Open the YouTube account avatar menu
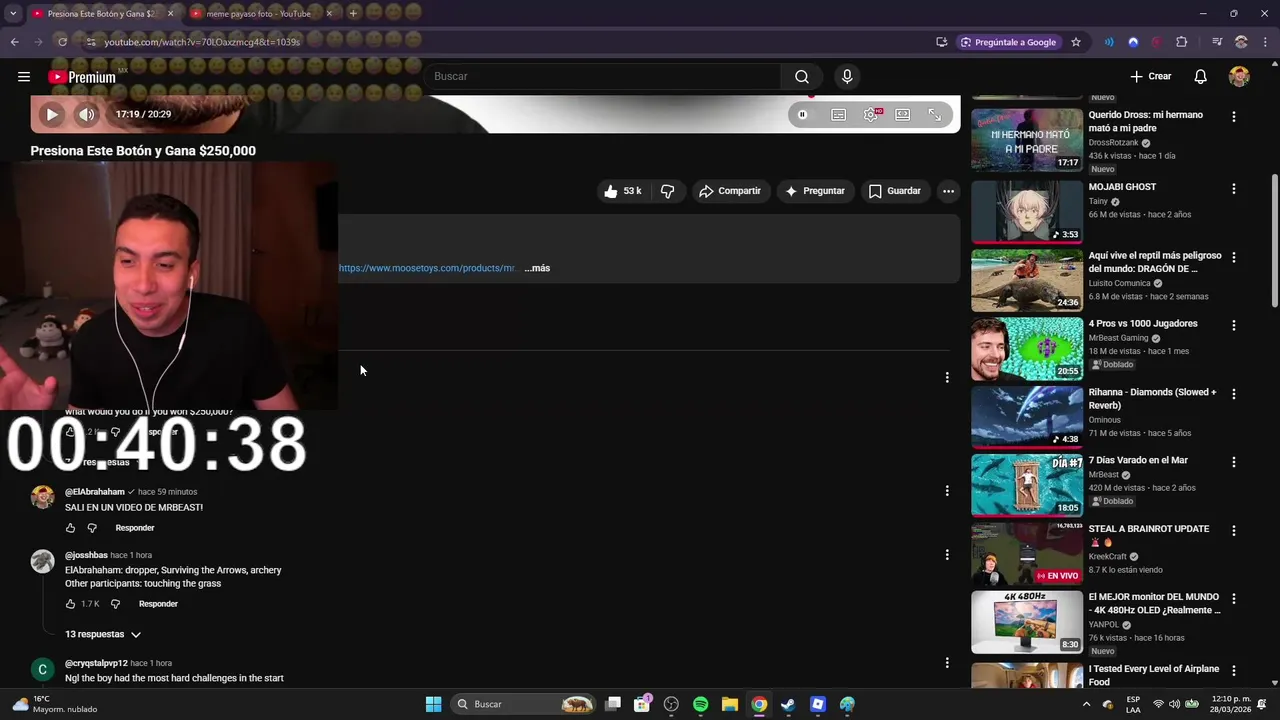1280x720 pixels. [x=1239, y=77]
